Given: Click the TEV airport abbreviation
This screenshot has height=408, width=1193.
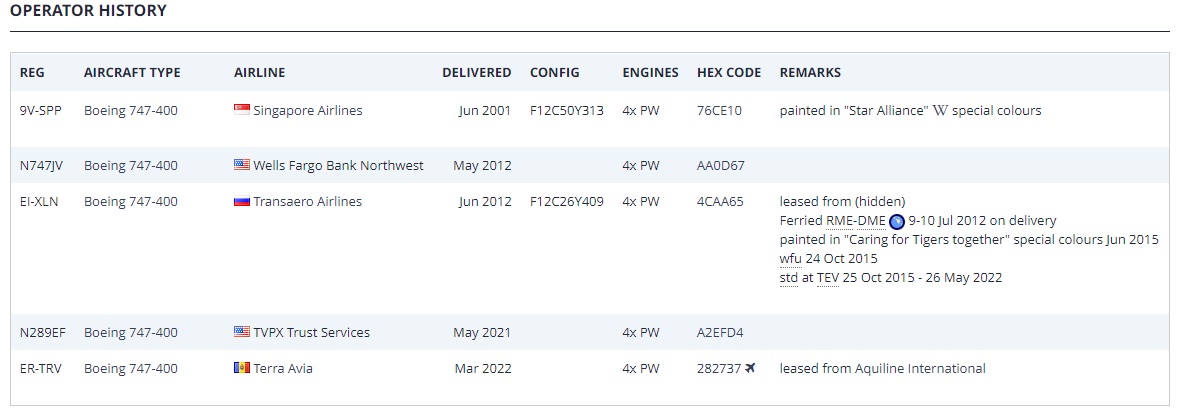Looking at the screenshot, I should (x=827, y=277).
